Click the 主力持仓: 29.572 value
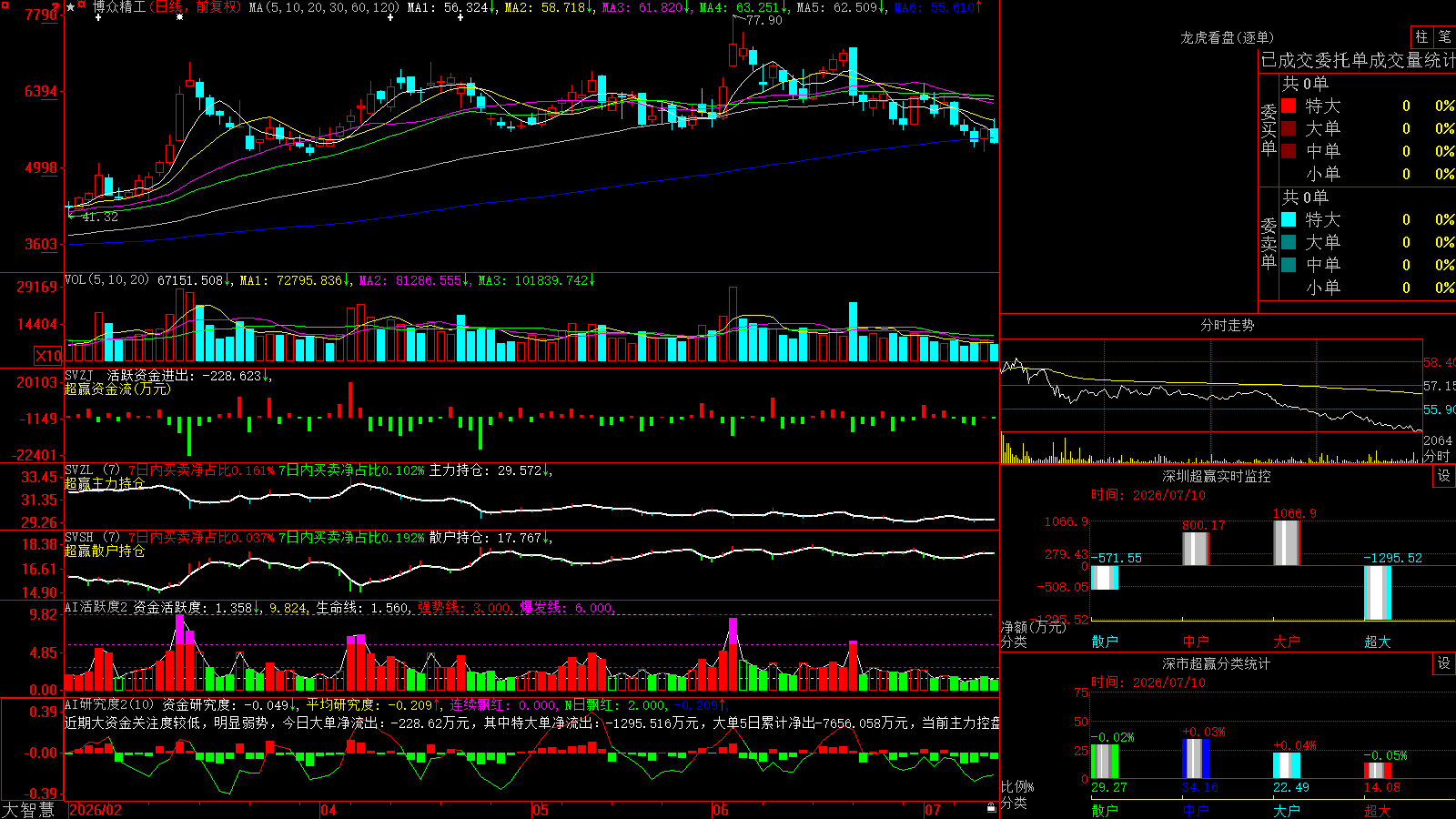 click(x=486, y=470)
